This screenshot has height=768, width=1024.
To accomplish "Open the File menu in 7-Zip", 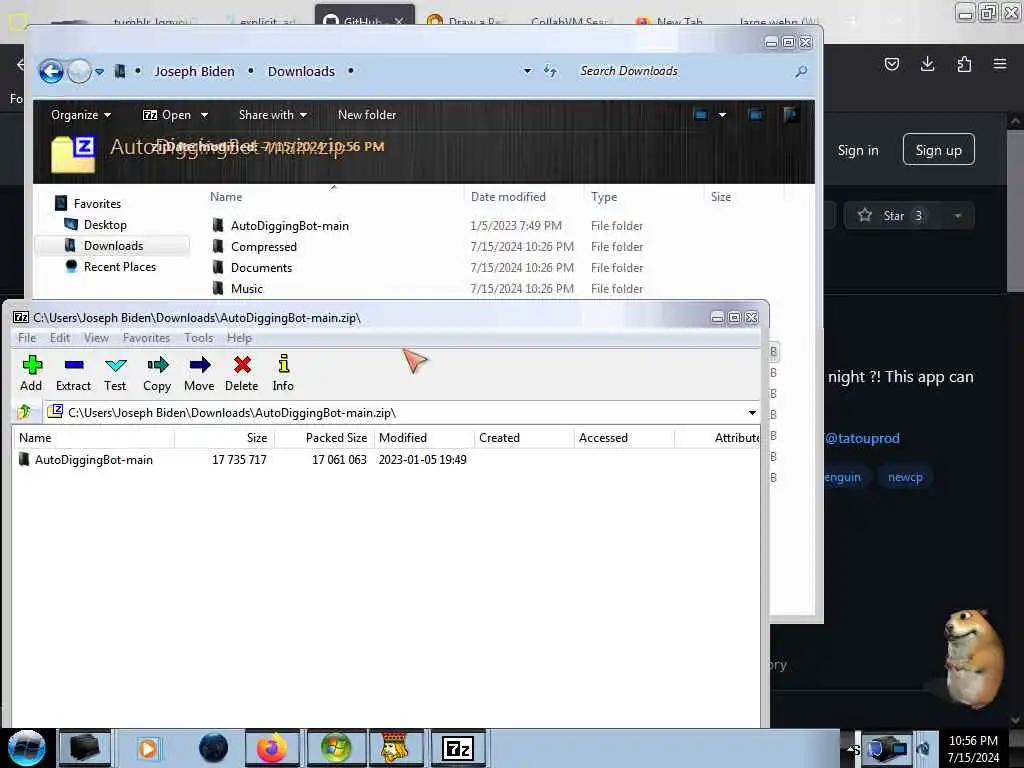I will click(27, 338).
